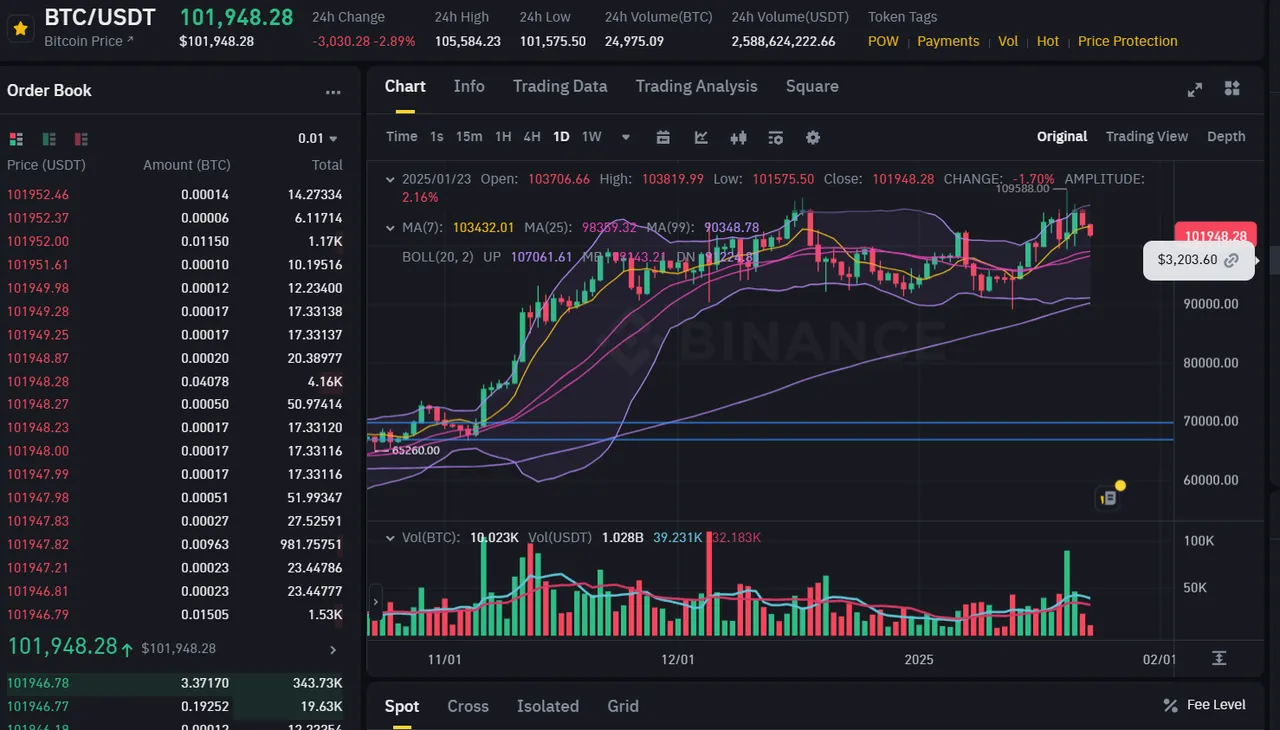Switch to the Grid trading tab
Image resolution: width=1280 pixels, height=730 pixels.
click(623, 706)
